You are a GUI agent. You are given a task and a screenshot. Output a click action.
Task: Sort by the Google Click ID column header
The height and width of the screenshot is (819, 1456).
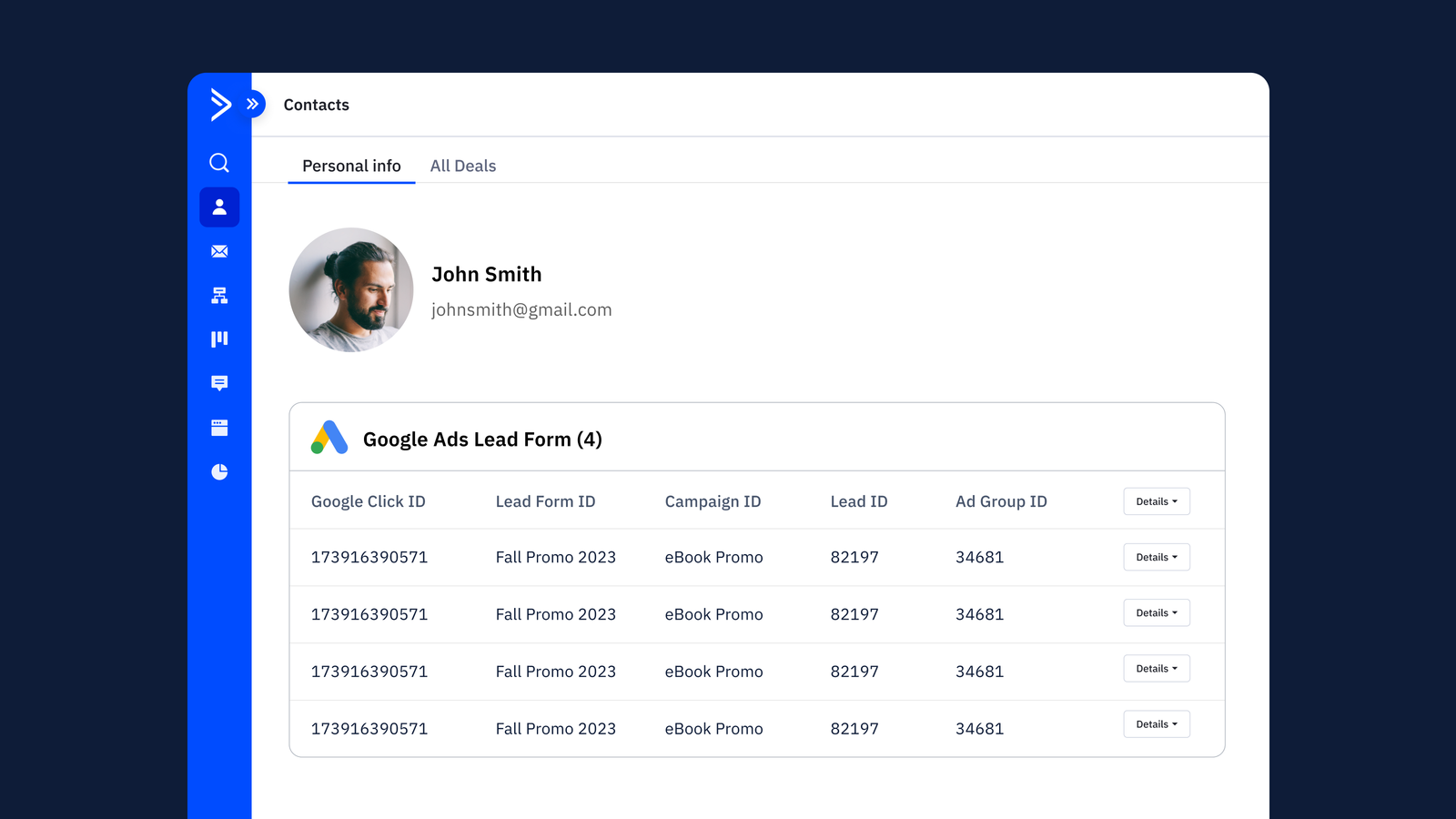[368, 500]
